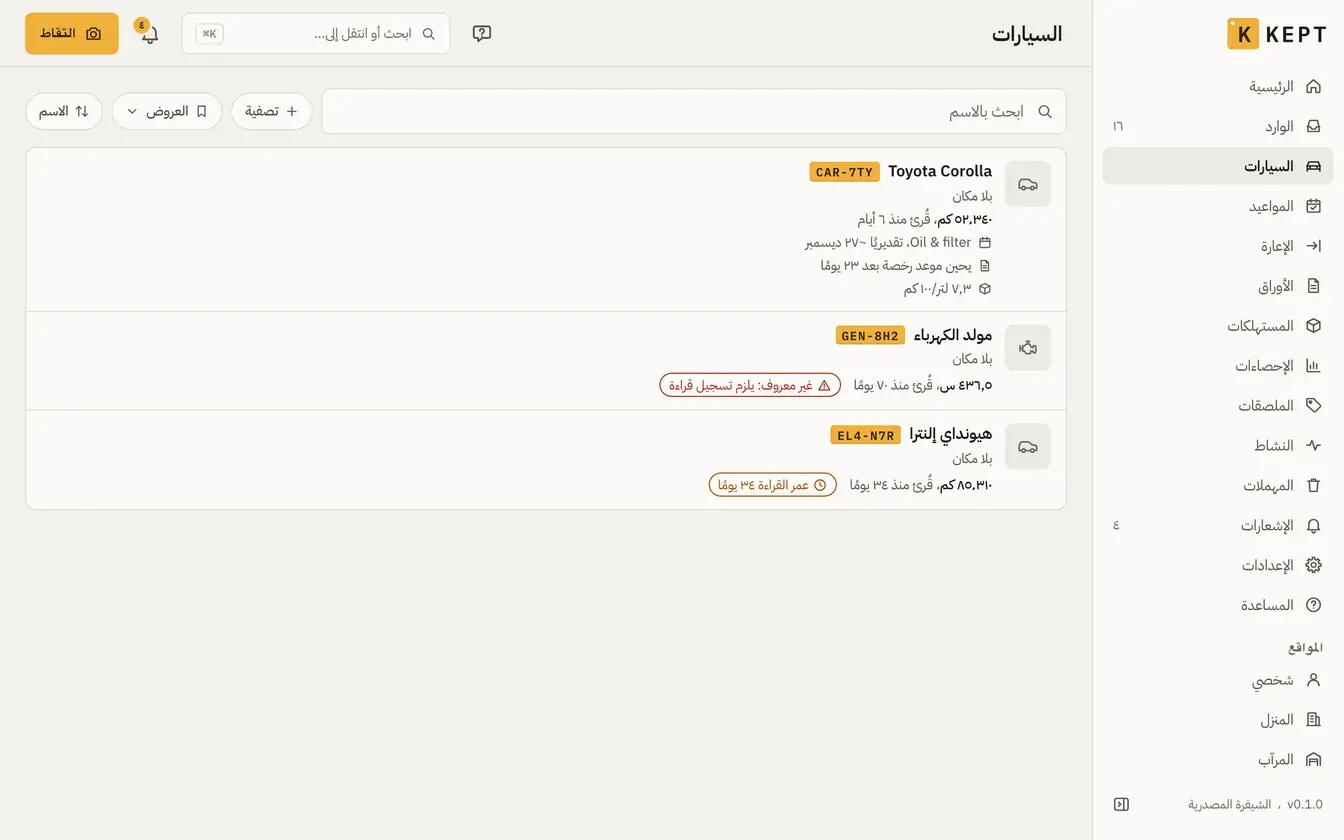Open the notifications bell in the top bar
1344x840 pixels.
pos(150,33)
